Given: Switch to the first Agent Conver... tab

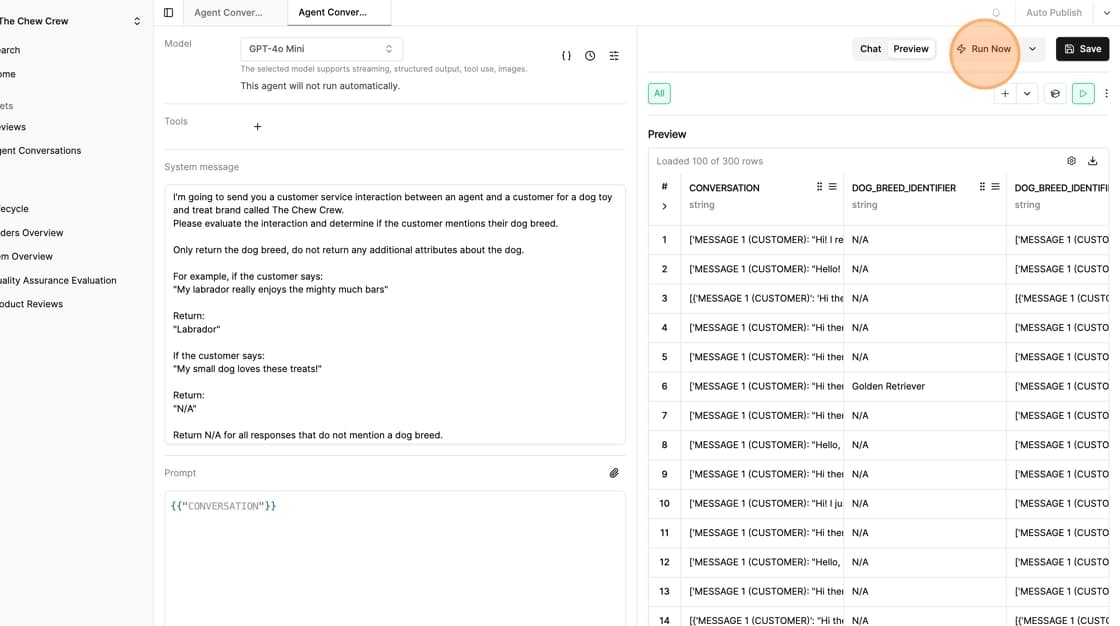Looking at the screenshot, I should [x=229, y=13].
